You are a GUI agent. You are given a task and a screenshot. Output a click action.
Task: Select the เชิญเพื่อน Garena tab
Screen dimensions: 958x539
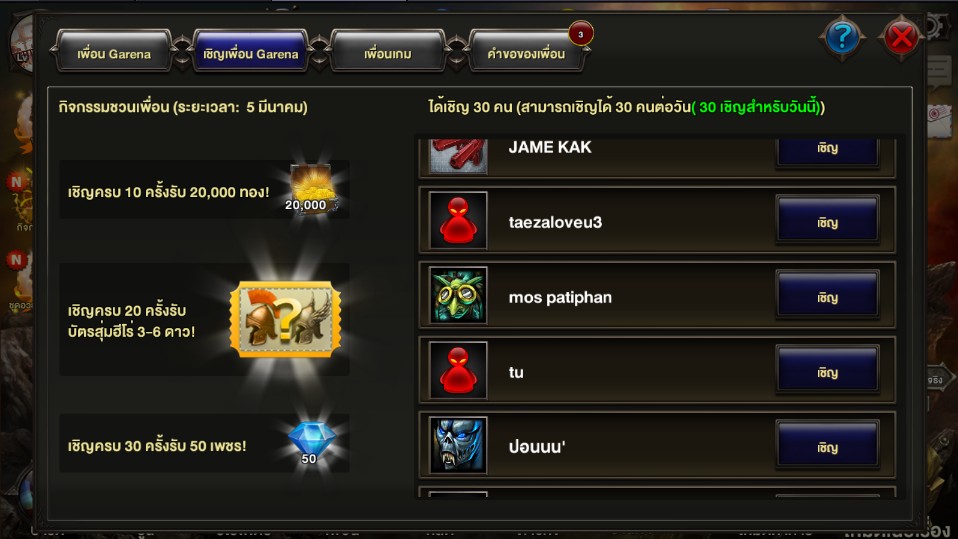coord(250,53)
